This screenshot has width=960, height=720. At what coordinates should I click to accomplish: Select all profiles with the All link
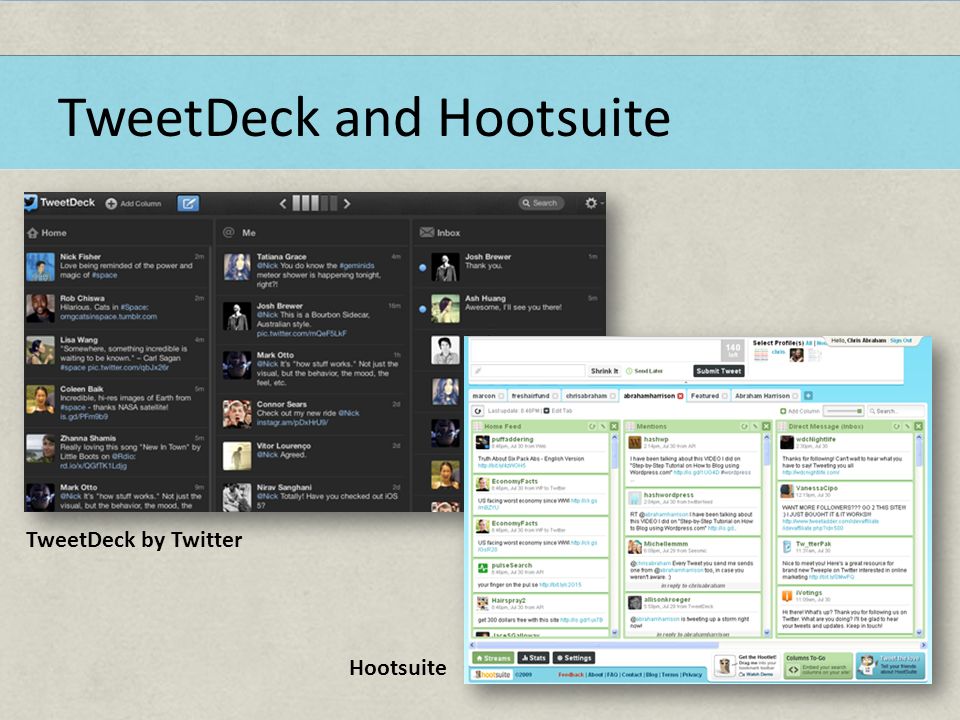click(x=808, y=343)
